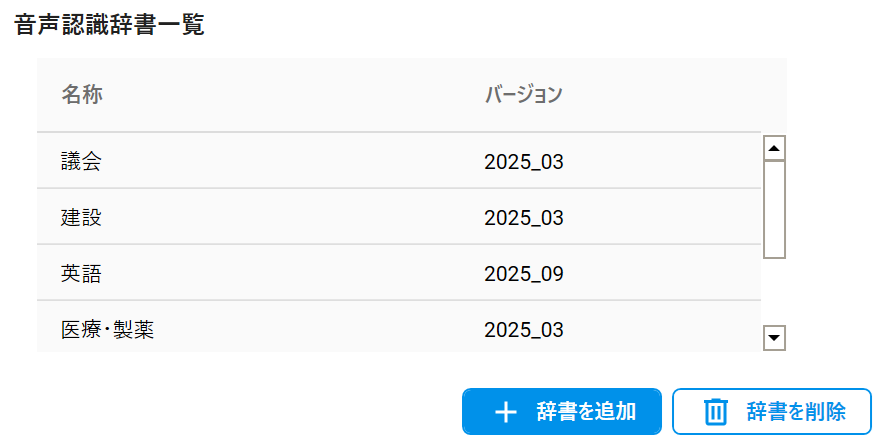The width and height of the screenshot is (881, 445).
Task: Click the 名称 column header
Action: click(82, 95)
